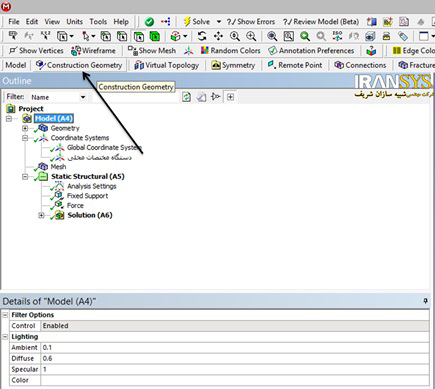Click the Outline filter text box
The width and height of the screenshot is (435, 389).
point(135,97)
